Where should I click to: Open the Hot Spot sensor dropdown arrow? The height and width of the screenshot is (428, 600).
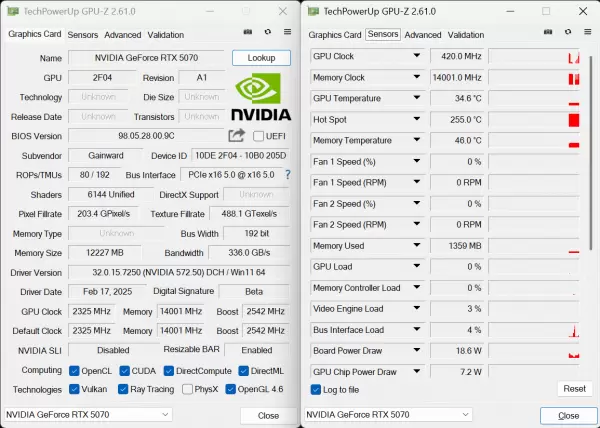tap(418, 119)
